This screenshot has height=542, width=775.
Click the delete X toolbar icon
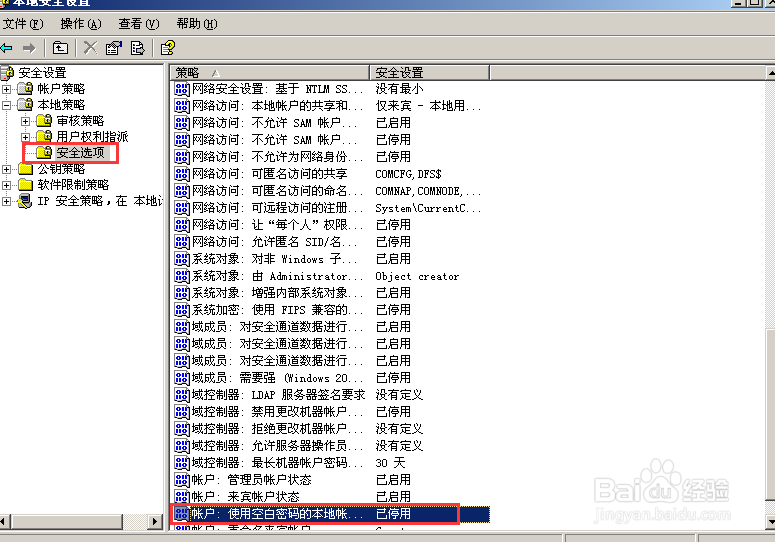90,48
